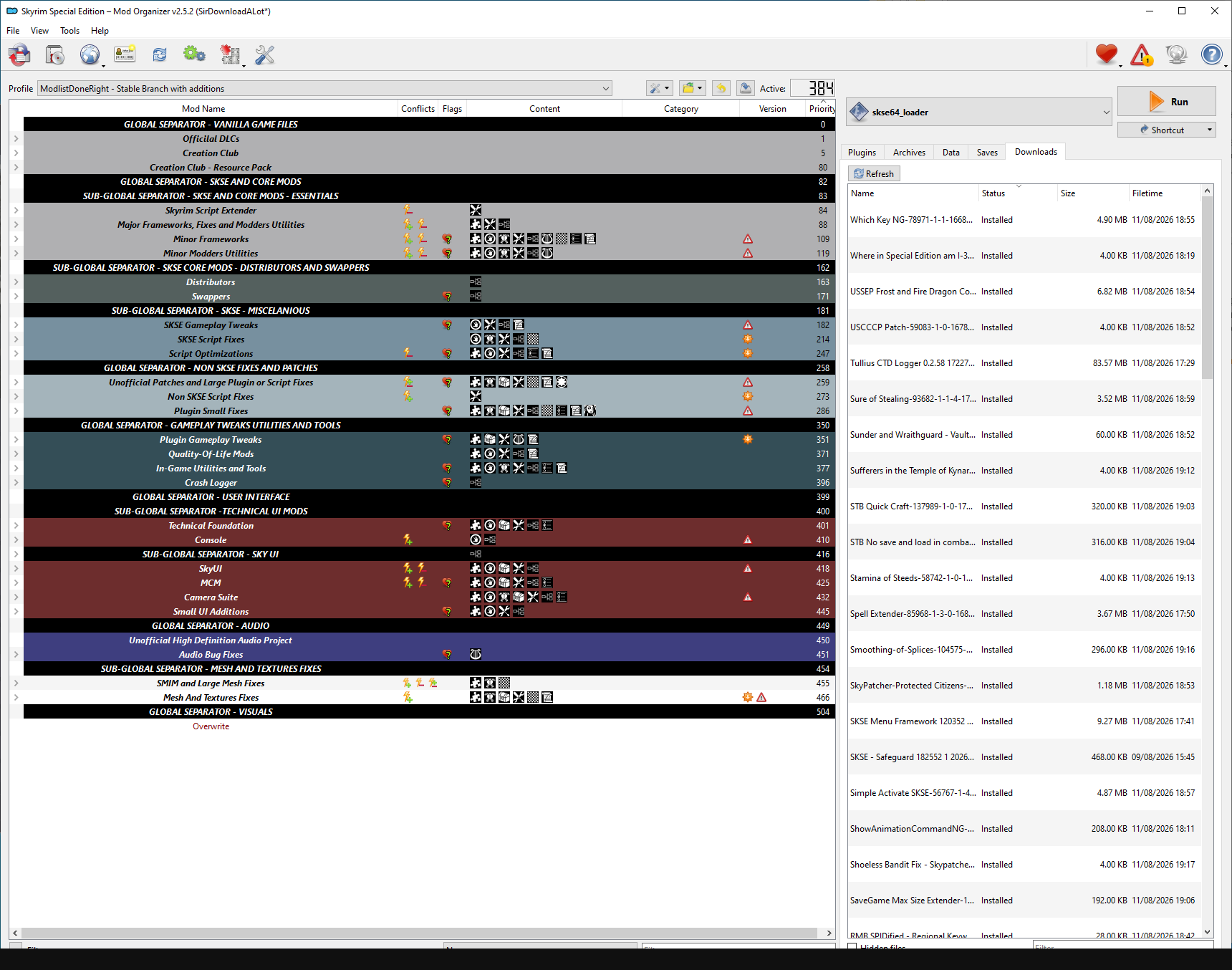Sort downloads by Size column
1232x970 pixels.
tap(1092, 193)
